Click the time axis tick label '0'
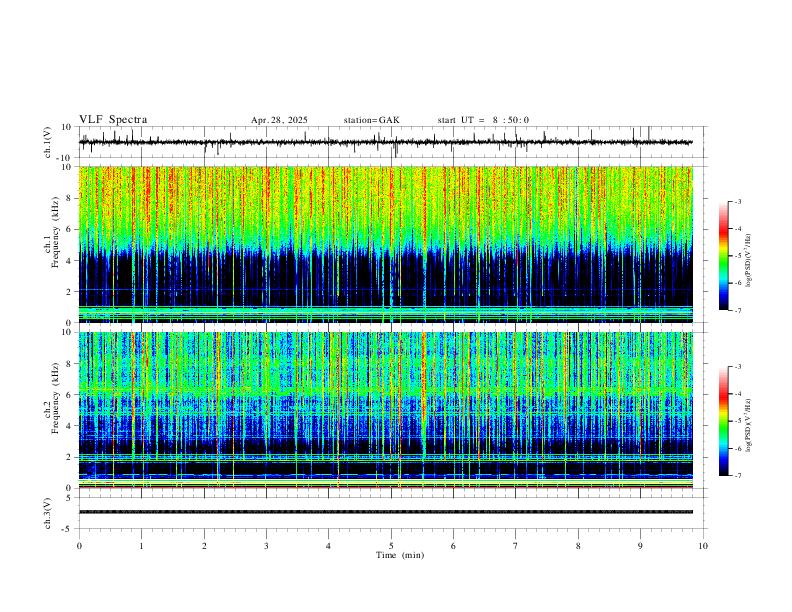This screenshot has width=792, height=612. (79, 546)
